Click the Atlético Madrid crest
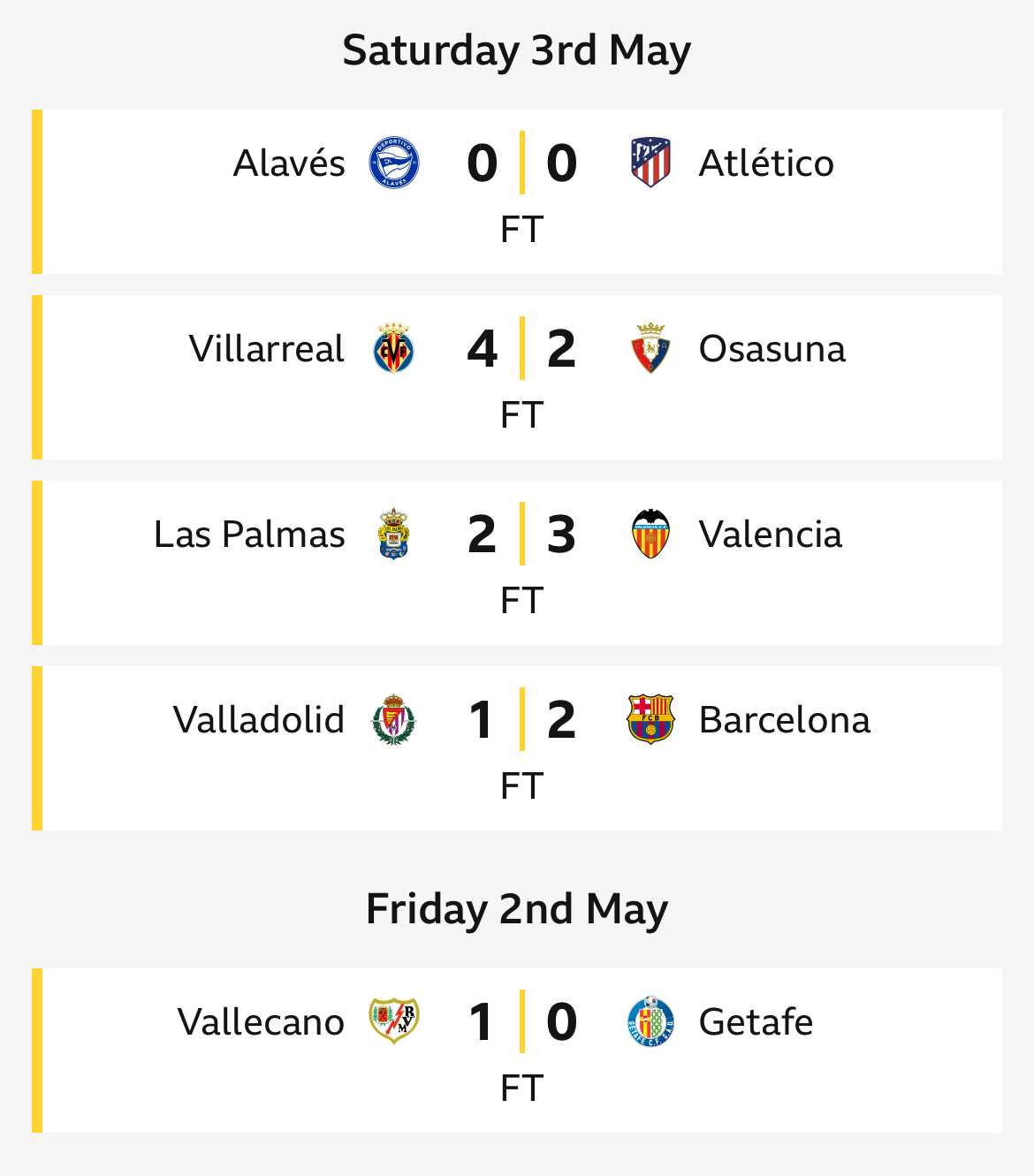 pos(650,163)
